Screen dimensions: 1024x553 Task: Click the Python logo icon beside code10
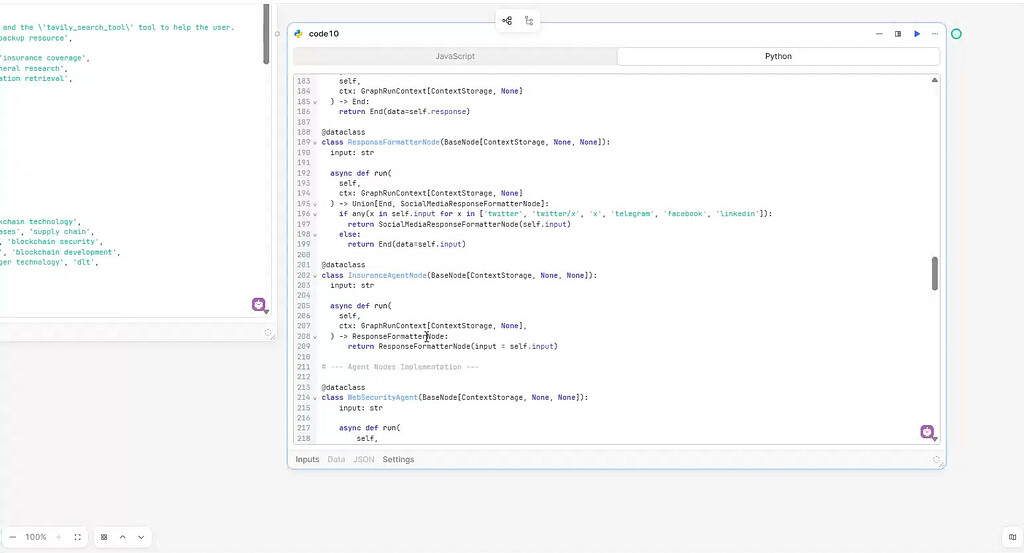[298, 34]
